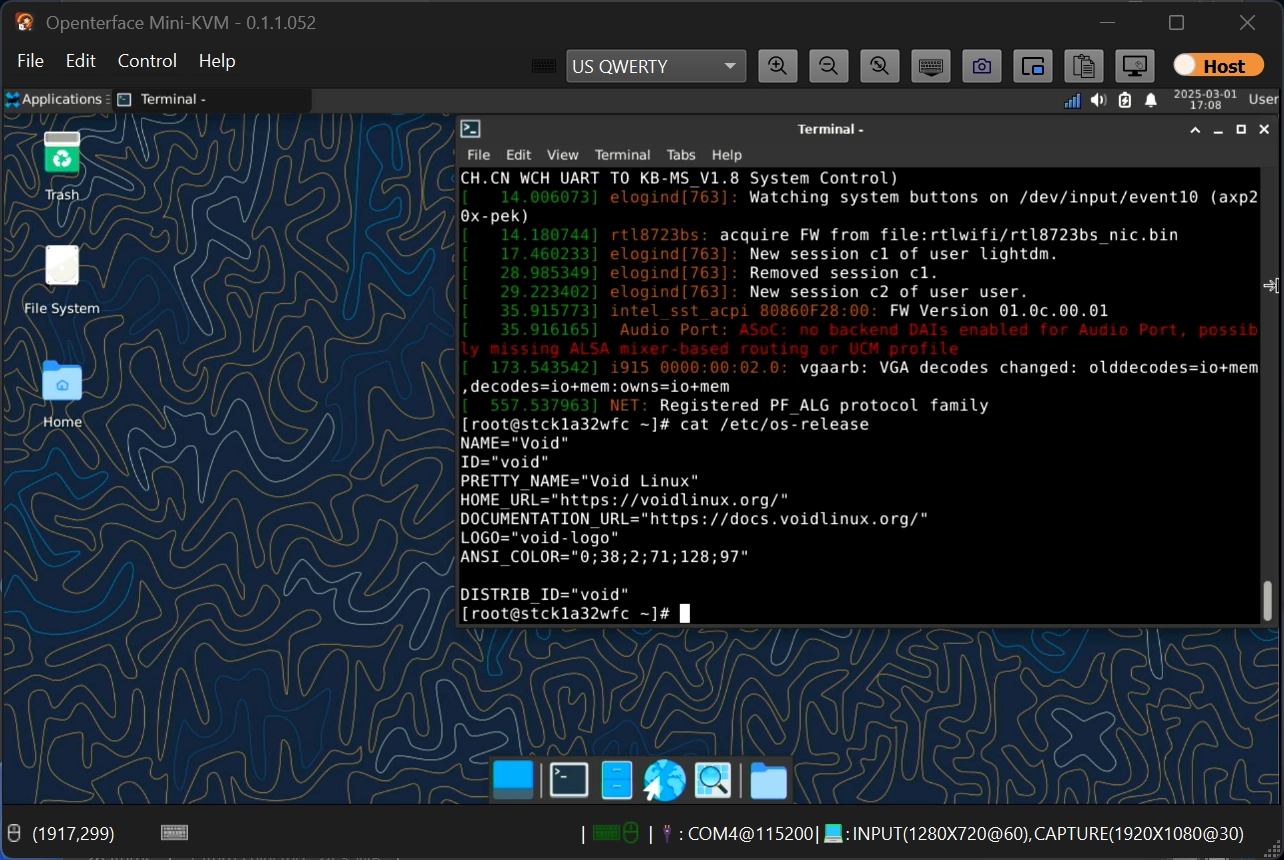Select the Trash desktop icon
Screen dimensions: 1284x860
62,166
